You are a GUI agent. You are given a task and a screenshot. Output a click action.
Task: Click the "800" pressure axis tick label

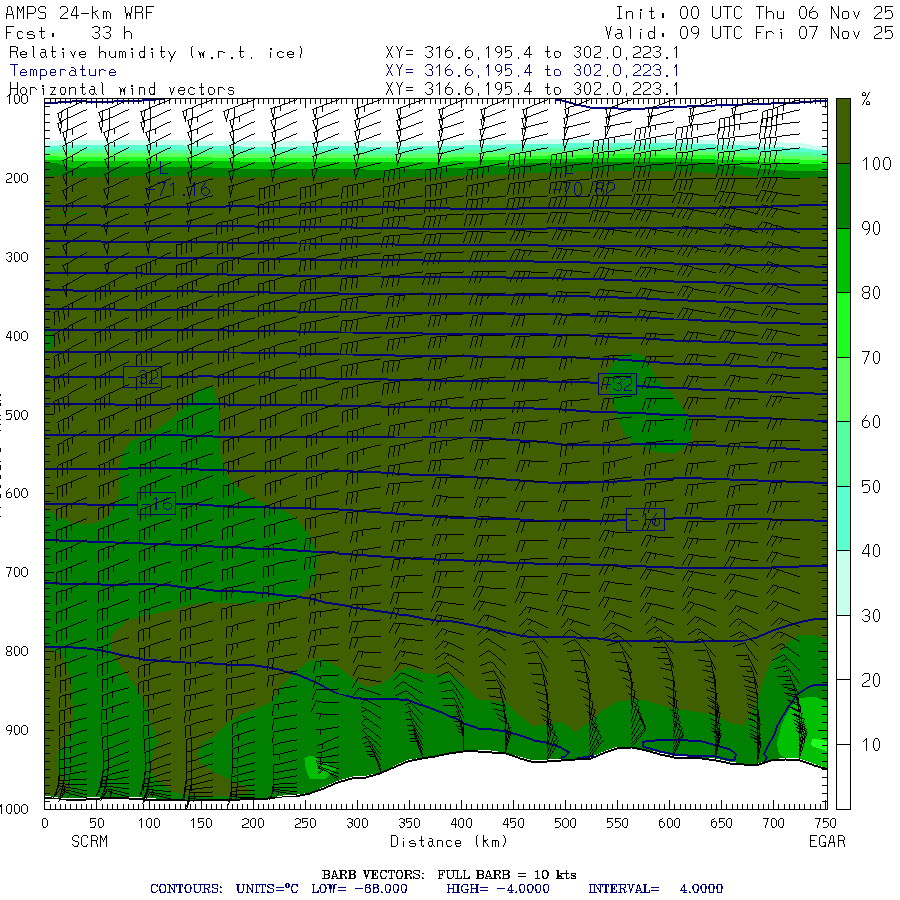pos(17,651)
